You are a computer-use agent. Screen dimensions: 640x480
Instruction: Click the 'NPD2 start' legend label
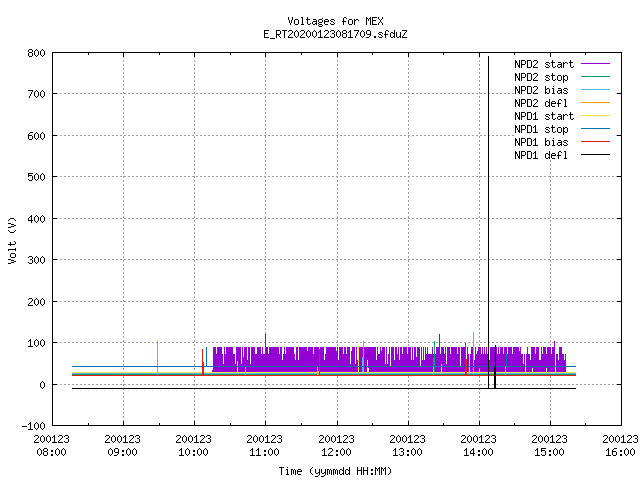[544, 64]
